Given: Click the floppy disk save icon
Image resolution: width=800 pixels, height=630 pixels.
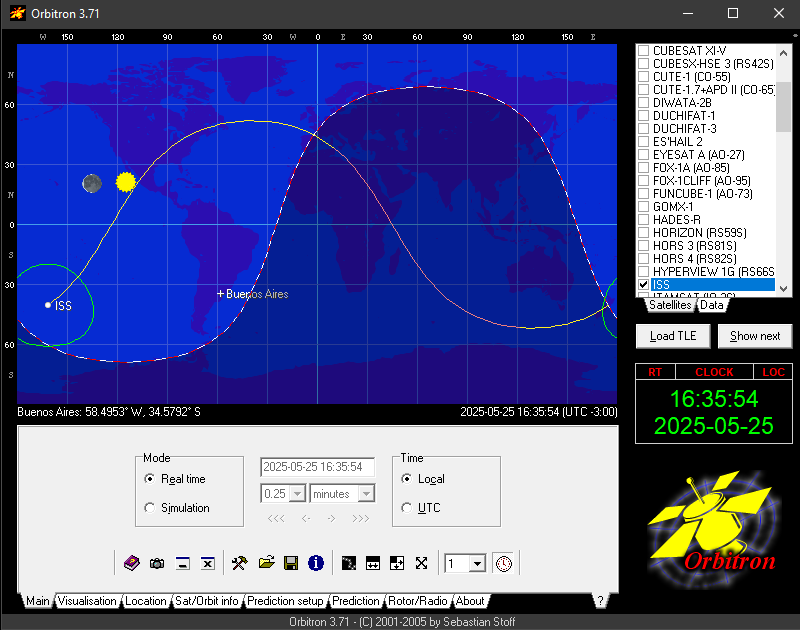Looking at the screenshot, I should click(291, 564).
